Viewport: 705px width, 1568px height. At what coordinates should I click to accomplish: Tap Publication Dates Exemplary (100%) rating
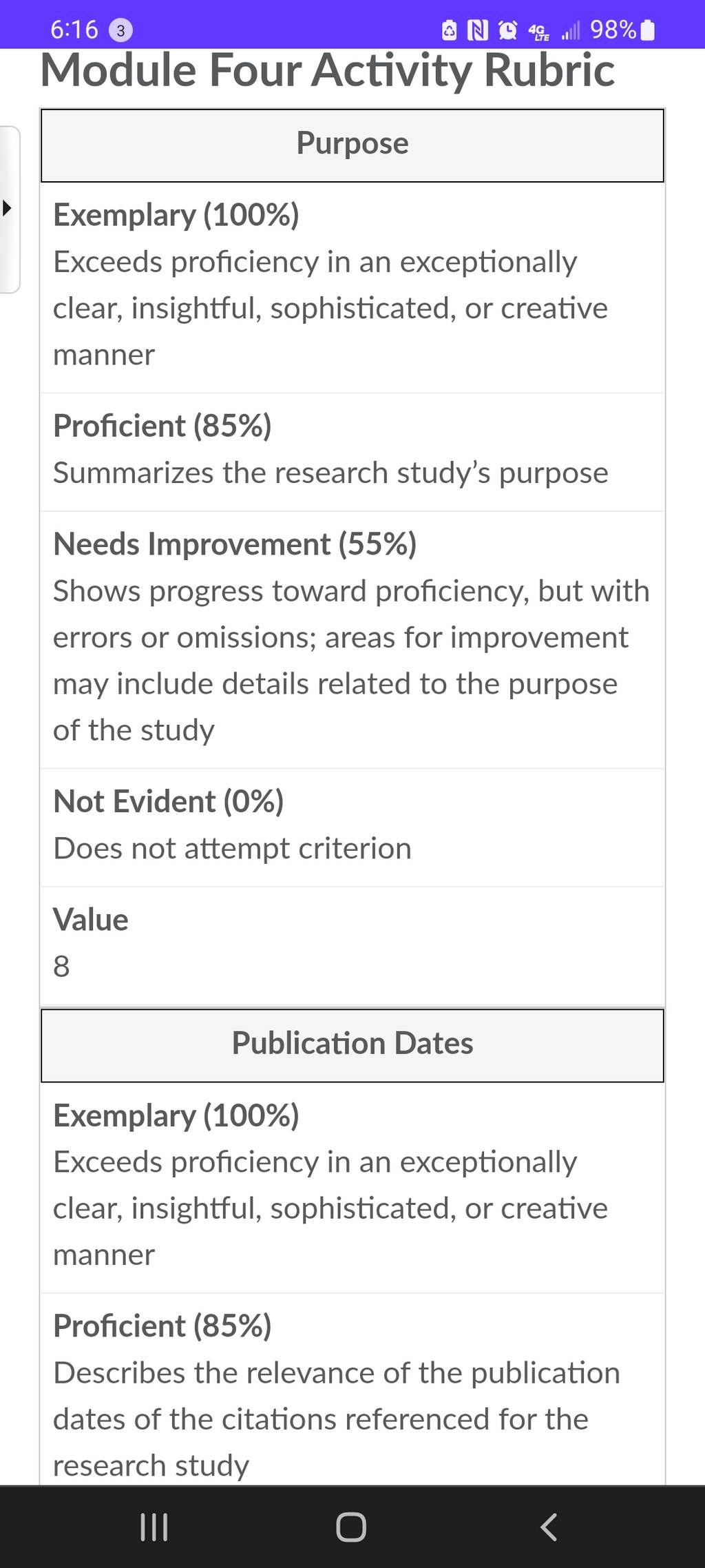(x=352, y=1187)
